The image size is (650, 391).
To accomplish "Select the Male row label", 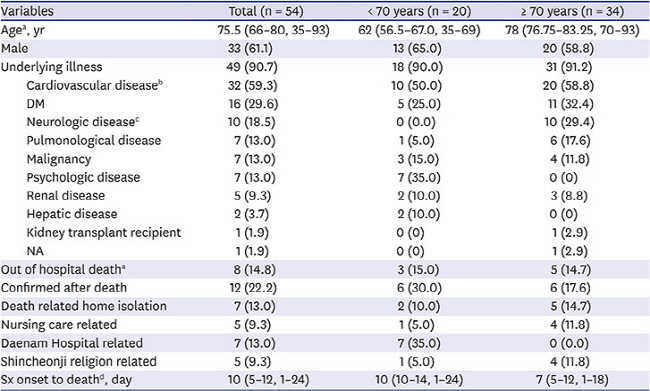I will [15, 49].
